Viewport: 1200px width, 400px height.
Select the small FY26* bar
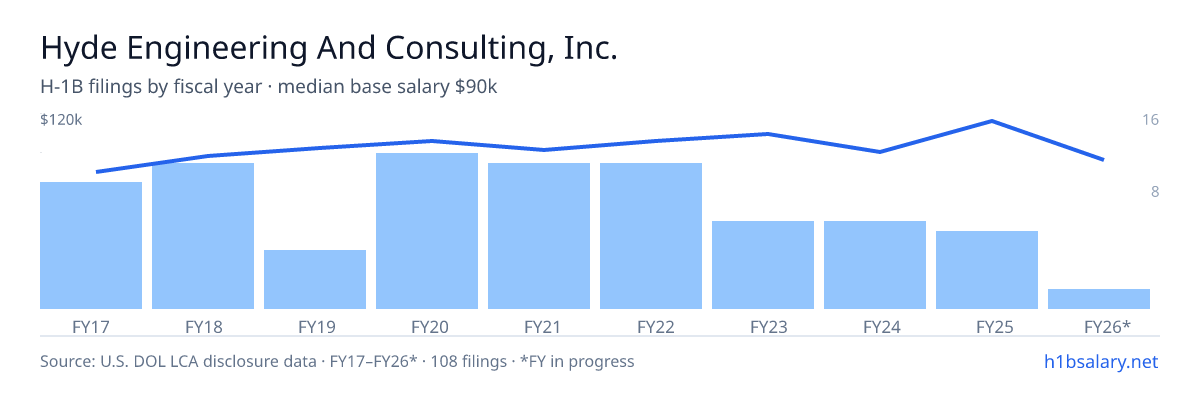pos(1099,299)
